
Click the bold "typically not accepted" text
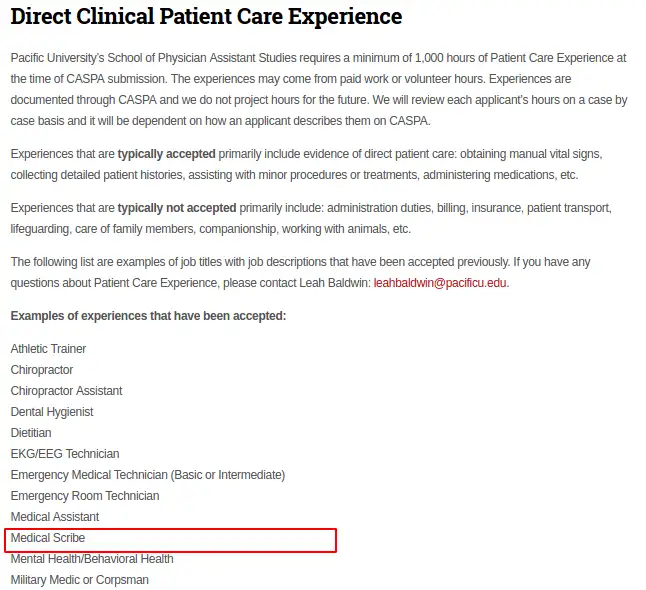pos(177,208)
